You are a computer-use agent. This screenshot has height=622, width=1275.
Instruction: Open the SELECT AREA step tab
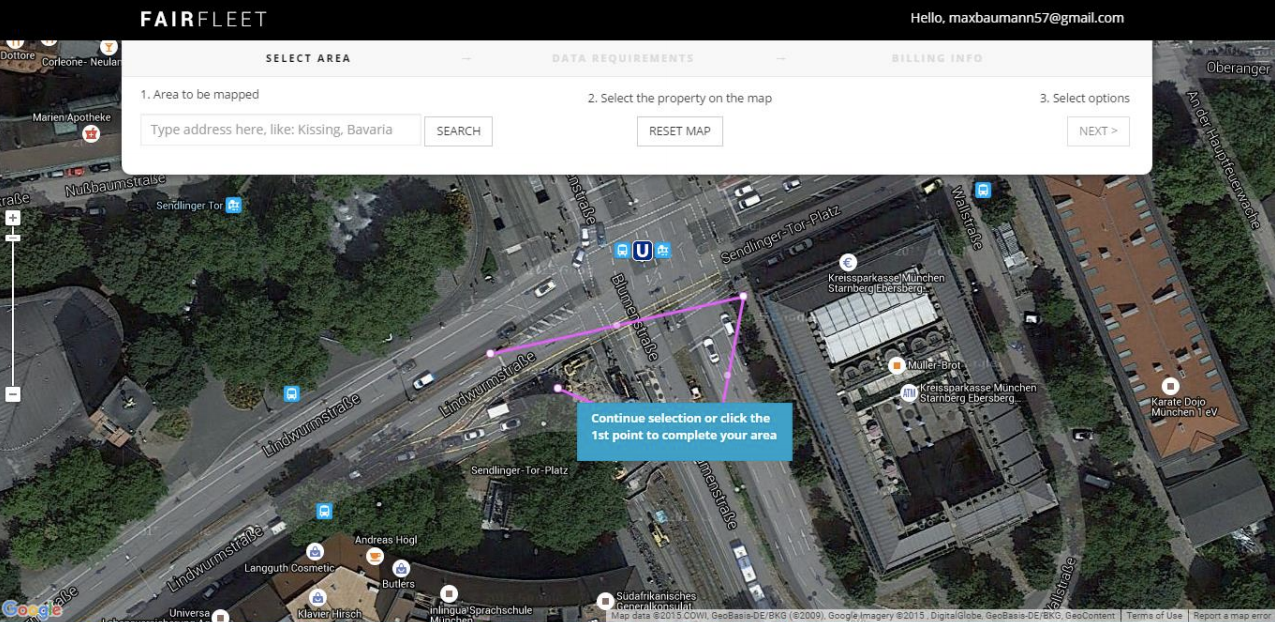tap(308, 58)
